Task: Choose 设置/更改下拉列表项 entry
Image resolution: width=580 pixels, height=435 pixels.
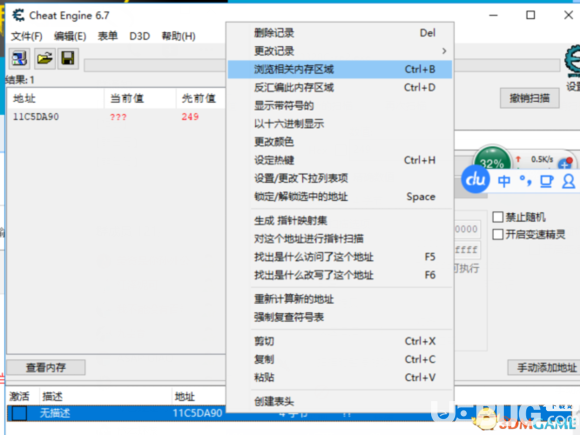Action: point(340,178)
